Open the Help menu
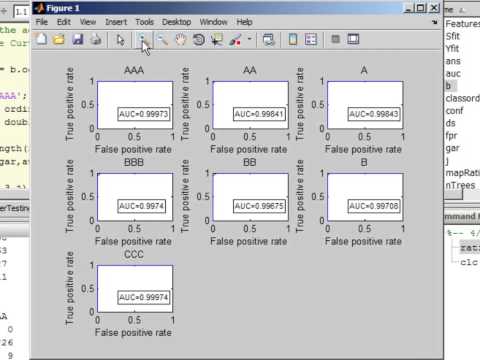Screen dimensions: 480x360 [x=244, y=22]
